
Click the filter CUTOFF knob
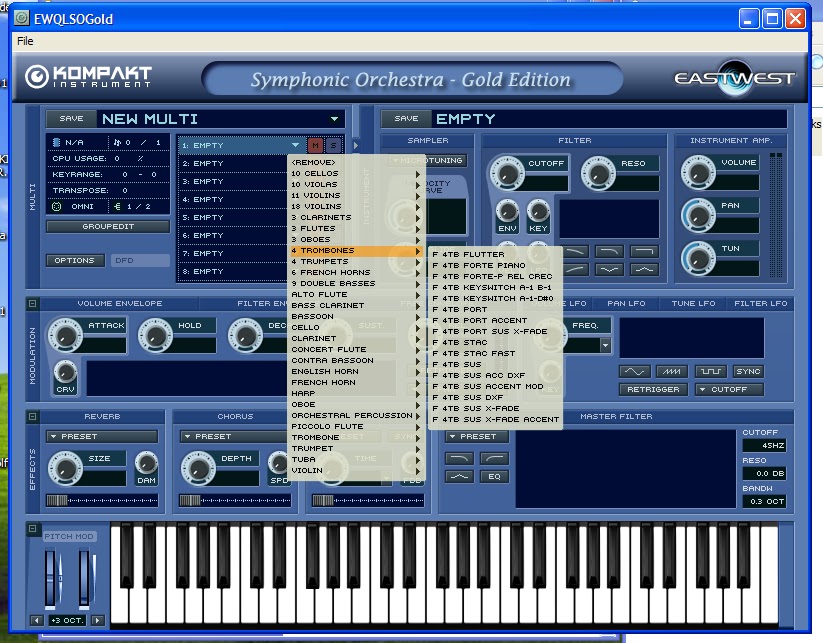pyautogui.click(x=506, y=173)
